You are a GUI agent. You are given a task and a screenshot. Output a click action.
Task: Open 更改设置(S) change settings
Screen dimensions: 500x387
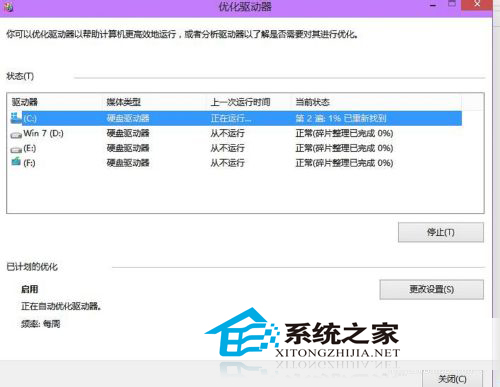click(x=431, y=289)
